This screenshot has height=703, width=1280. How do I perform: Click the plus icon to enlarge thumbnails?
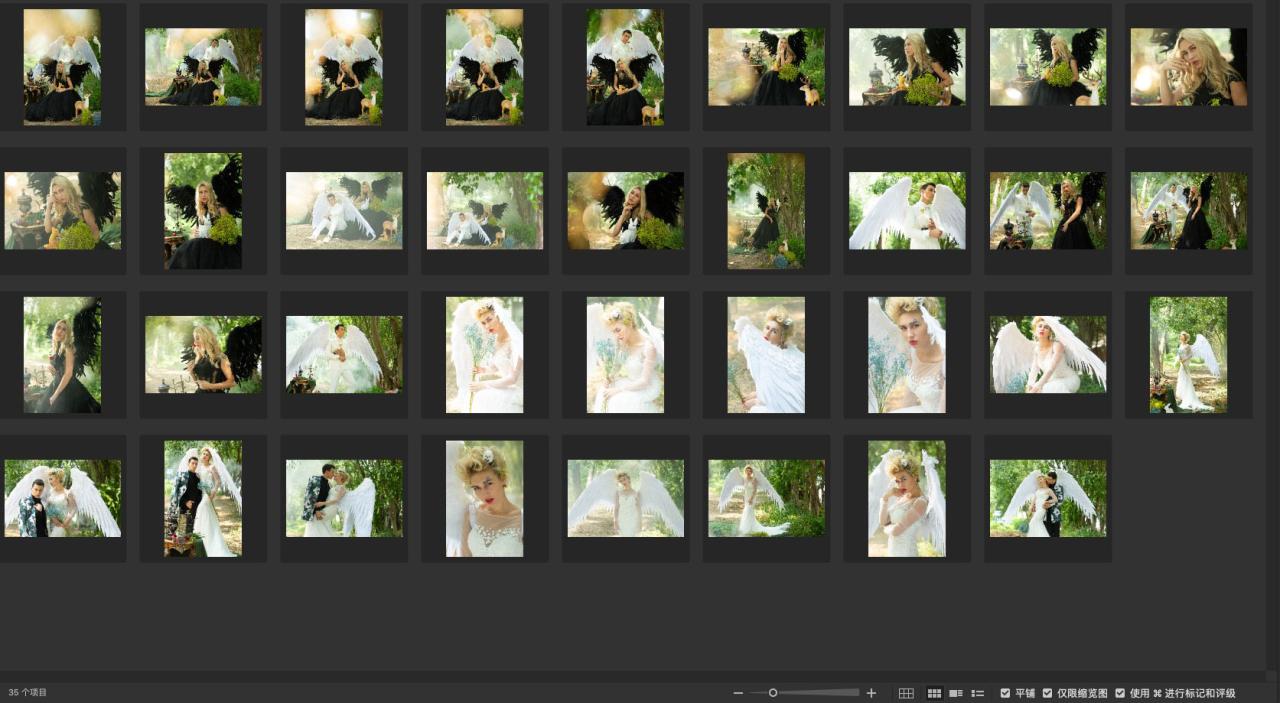(x=871, y=693)
